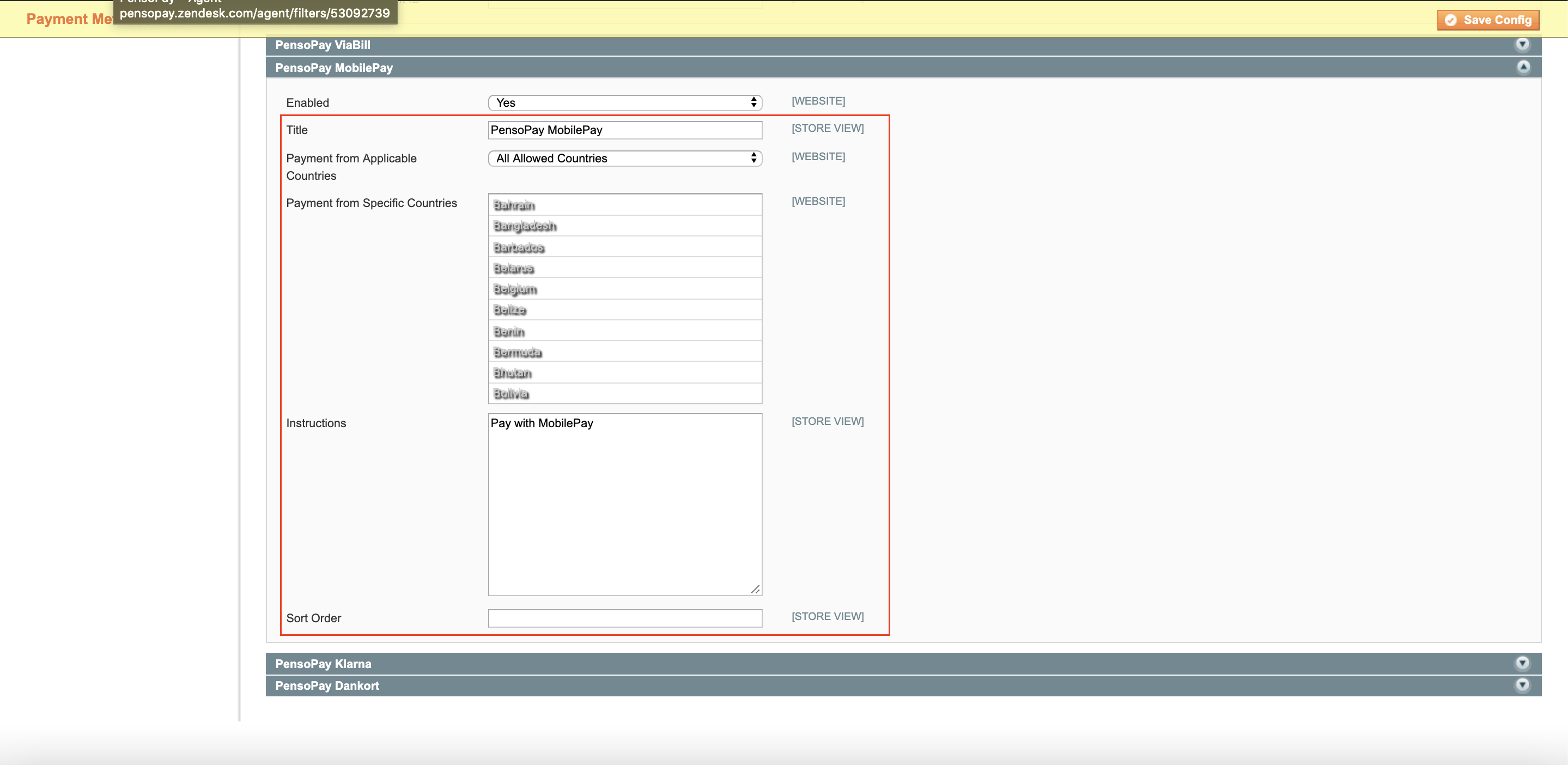Collapse the PensoPay MobilePay section arrow
The image size is (1568, 765).
(x=1522, y=67)
